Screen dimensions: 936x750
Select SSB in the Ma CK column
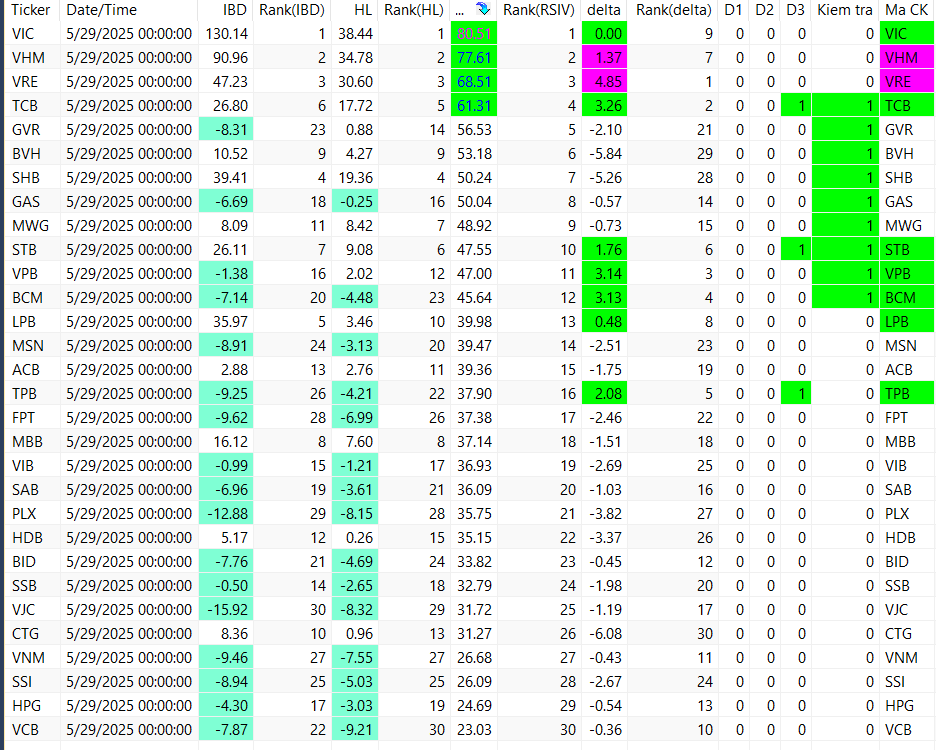897,585
